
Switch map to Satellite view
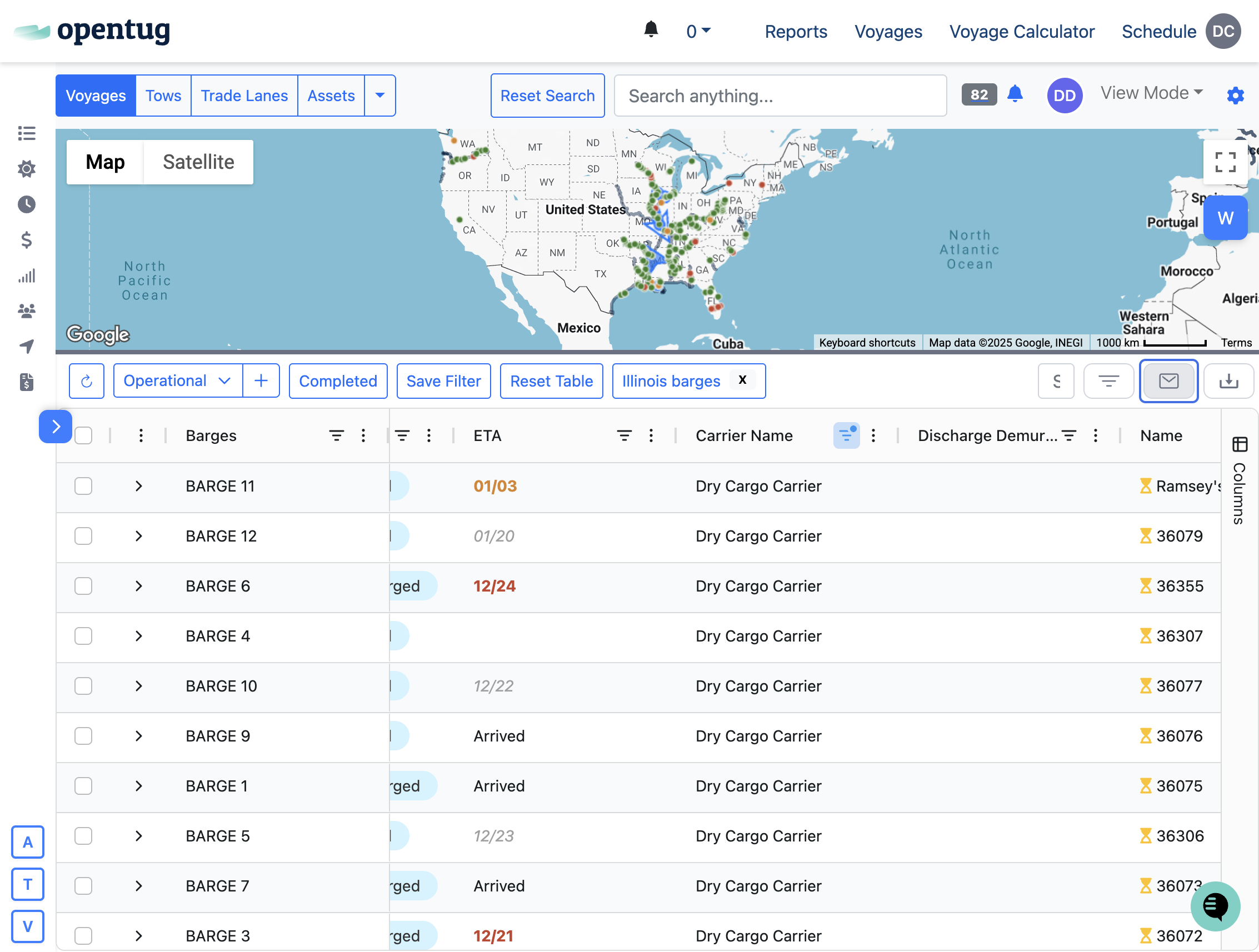(198, 162)
